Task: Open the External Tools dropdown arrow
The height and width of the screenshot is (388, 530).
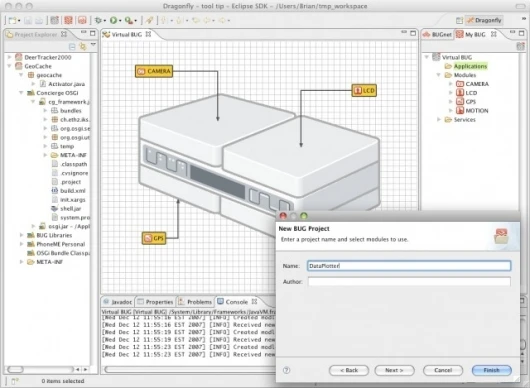Action: (136, 21)
